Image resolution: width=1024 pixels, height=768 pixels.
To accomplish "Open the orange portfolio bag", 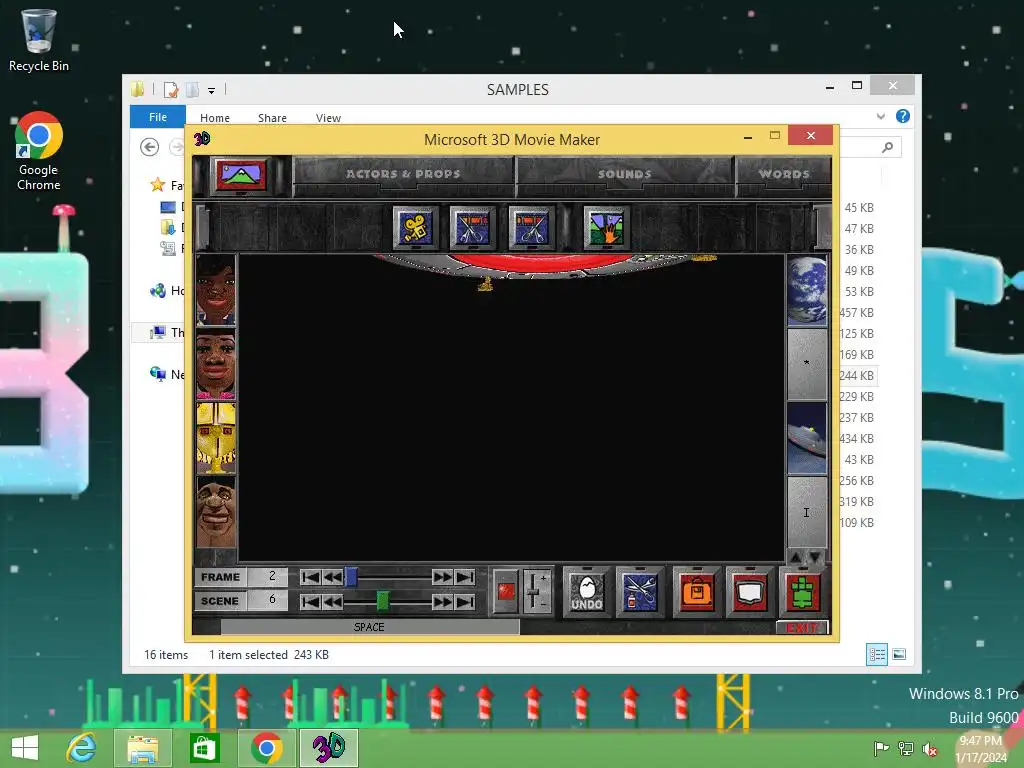I will click(x=697, y=591).
